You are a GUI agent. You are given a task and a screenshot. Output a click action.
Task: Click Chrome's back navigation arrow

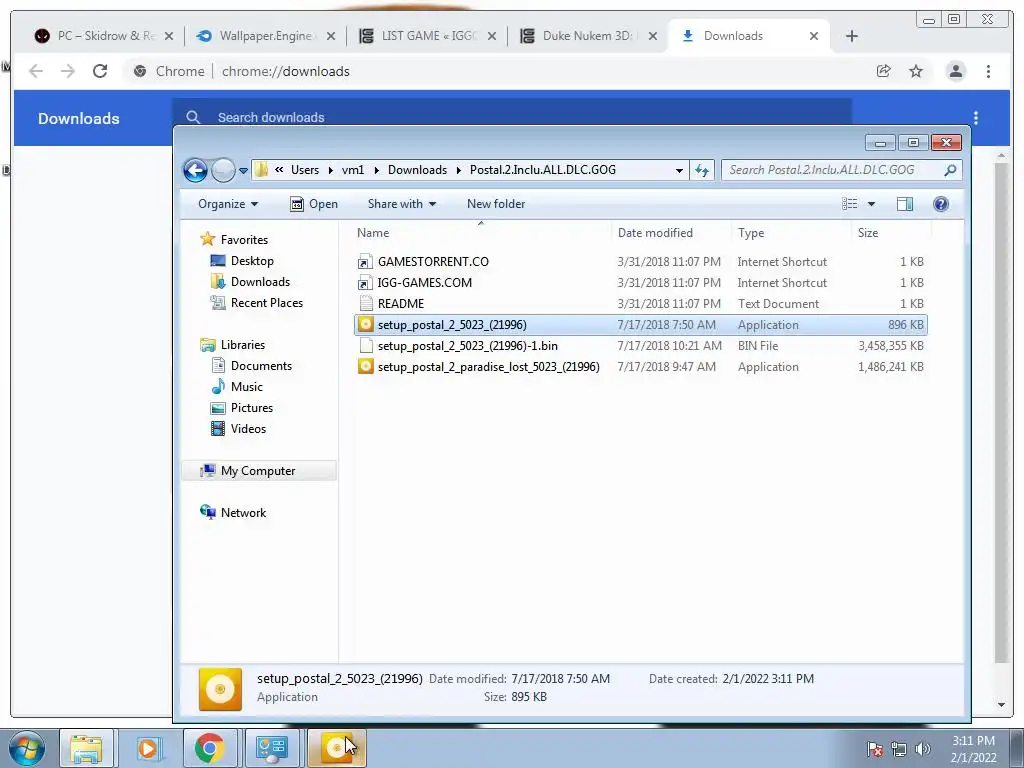point(36,71)
